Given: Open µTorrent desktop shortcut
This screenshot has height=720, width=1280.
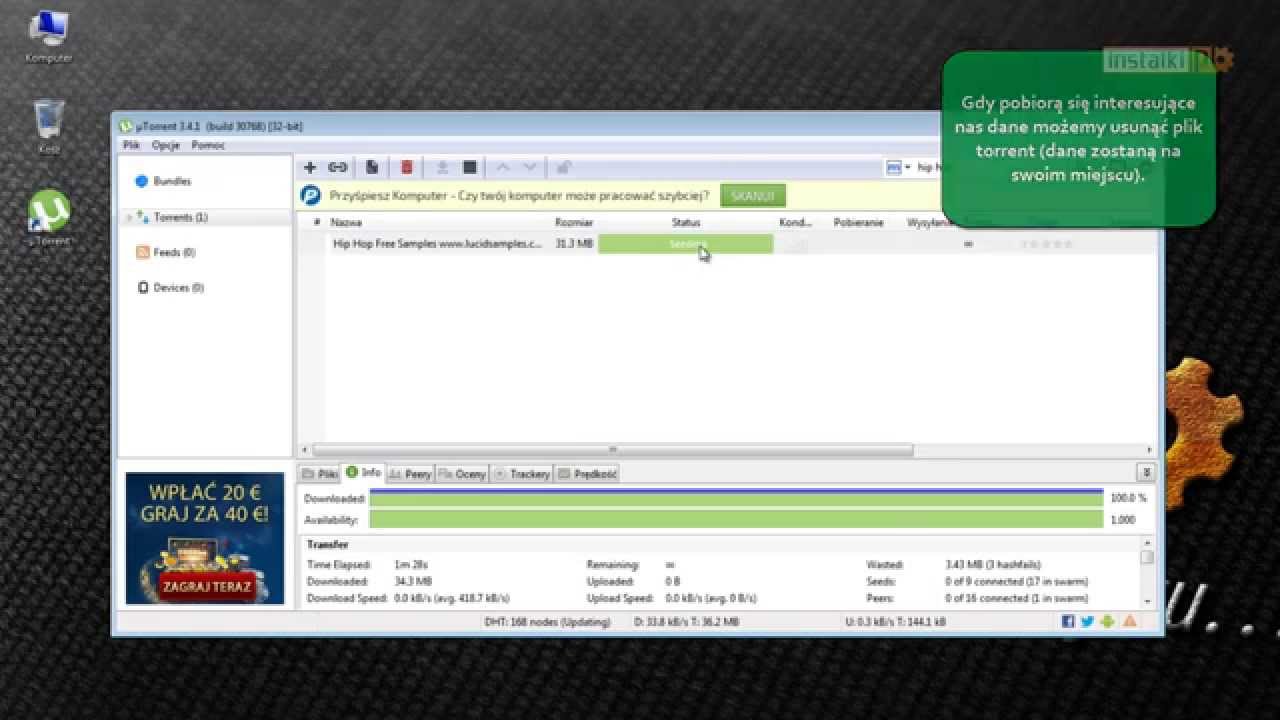Looking at the screenshot, I should 49,219.
